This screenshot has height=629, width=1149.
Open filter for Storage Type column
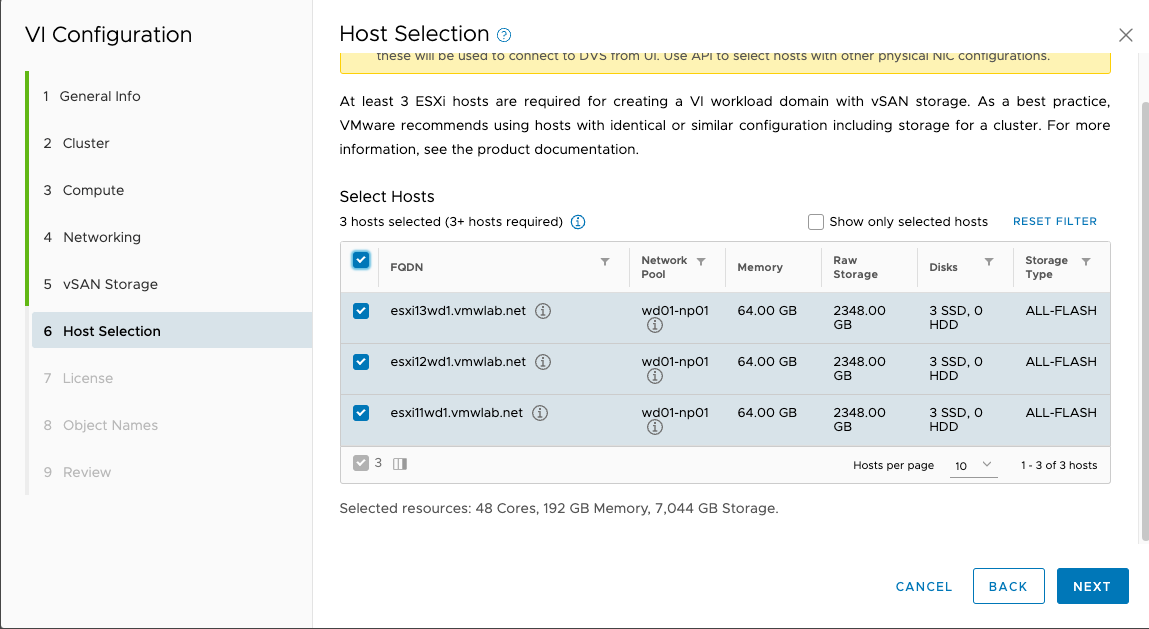click(x=1086, y=262)
